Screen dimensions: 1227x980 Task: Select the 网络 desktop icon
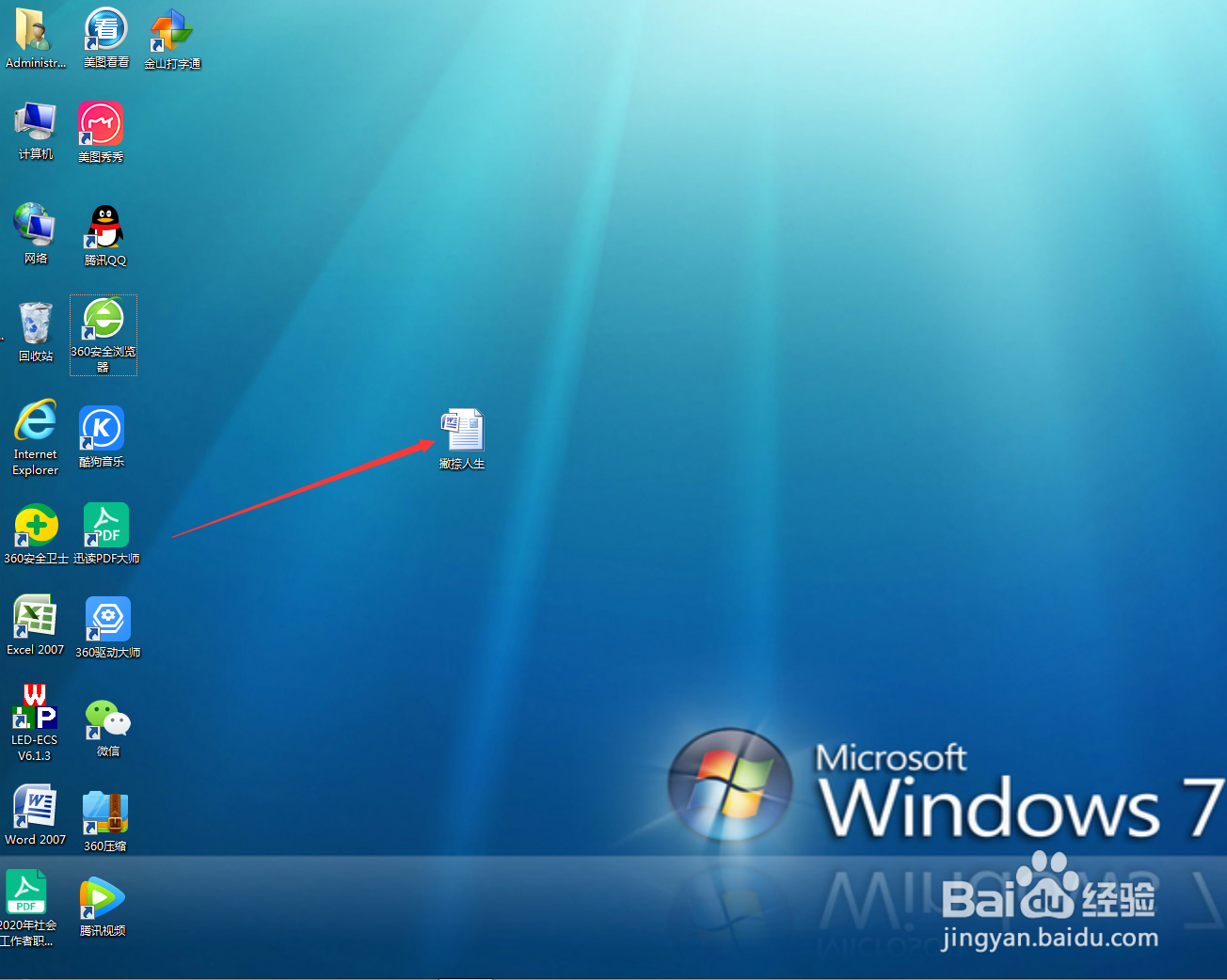pyautogui.click(x=35, y=225)
